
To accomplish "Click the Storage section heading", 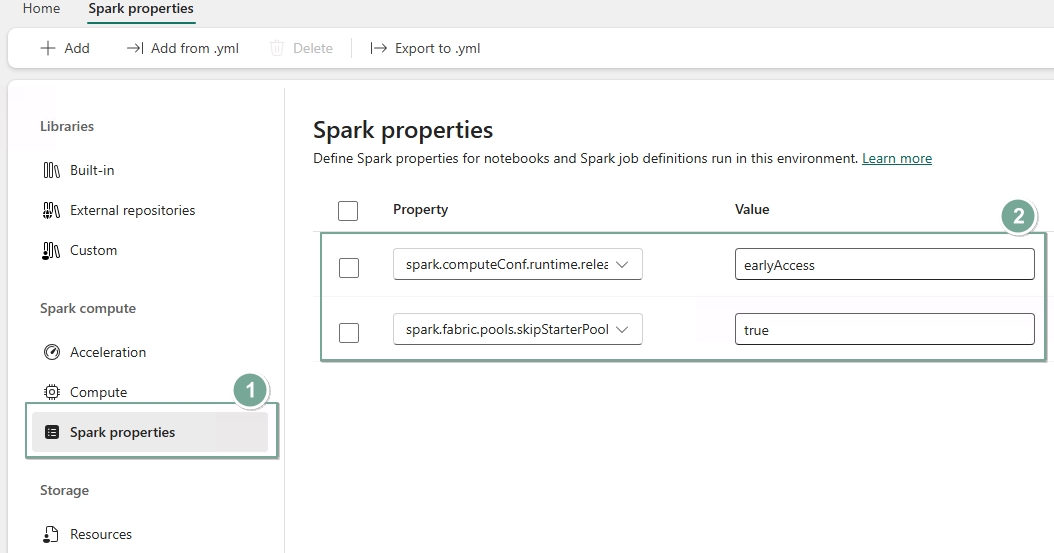I will click(x=64, y=491).
